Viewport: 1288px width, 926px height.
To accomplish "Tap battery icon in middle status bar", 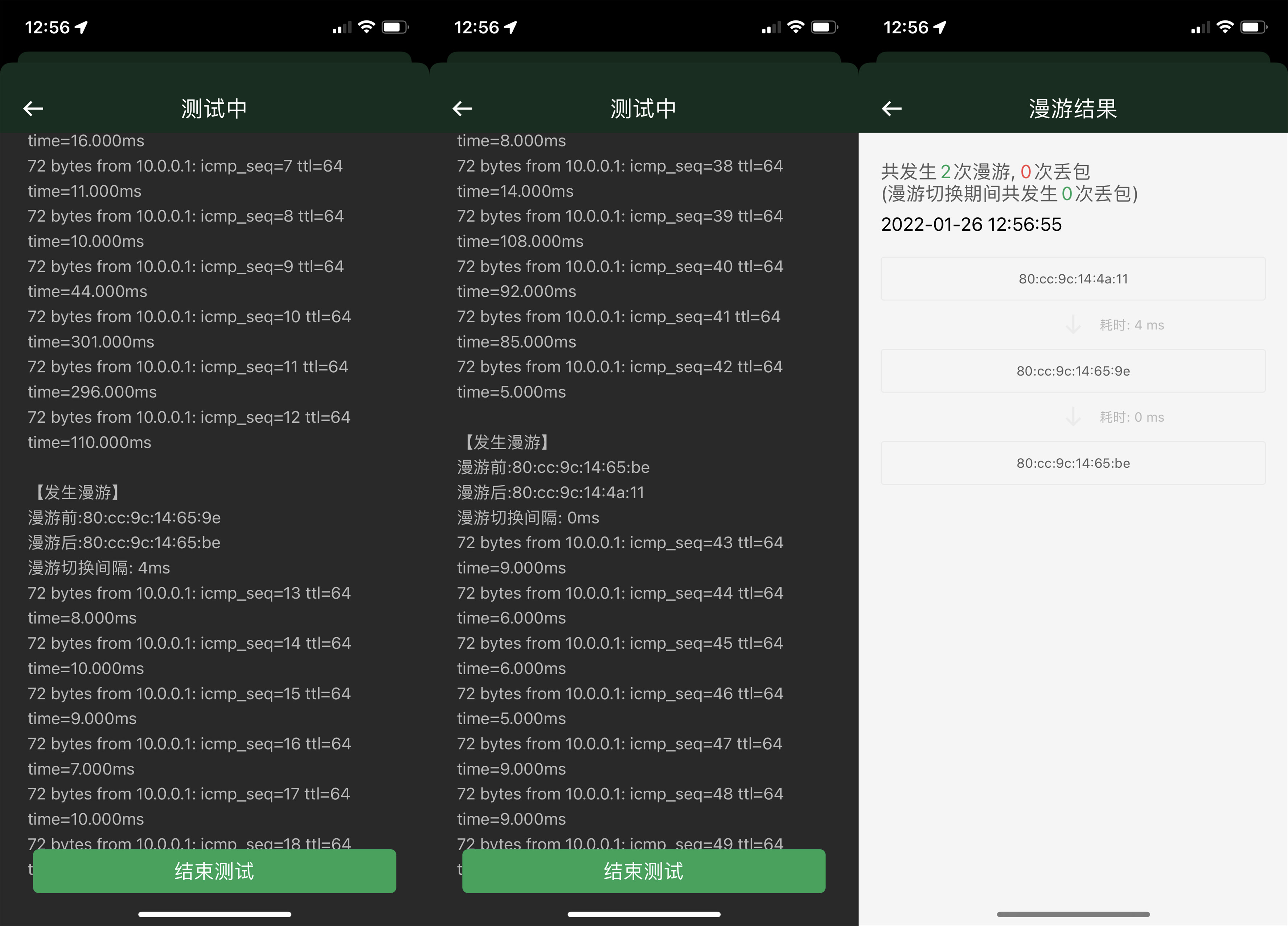I will (824, 27).
